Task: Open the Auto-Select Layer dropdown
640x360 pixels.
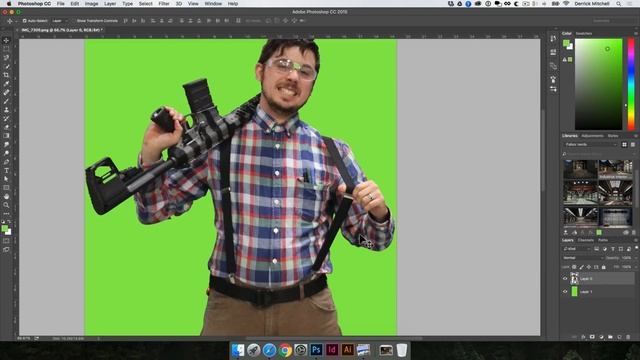Action: point(60,21)
